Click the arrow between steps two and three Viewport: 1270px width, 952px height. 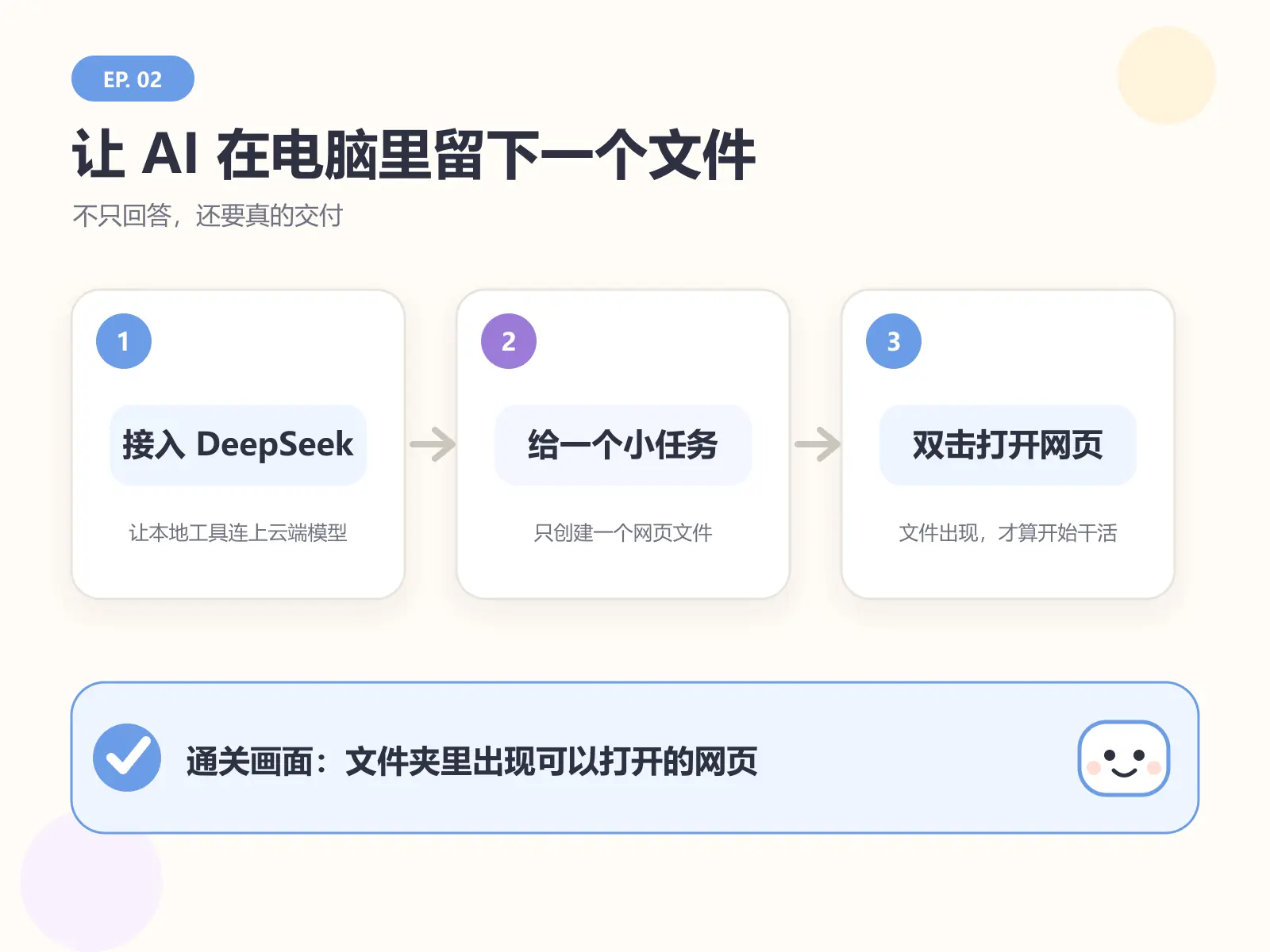click(818, 444)
